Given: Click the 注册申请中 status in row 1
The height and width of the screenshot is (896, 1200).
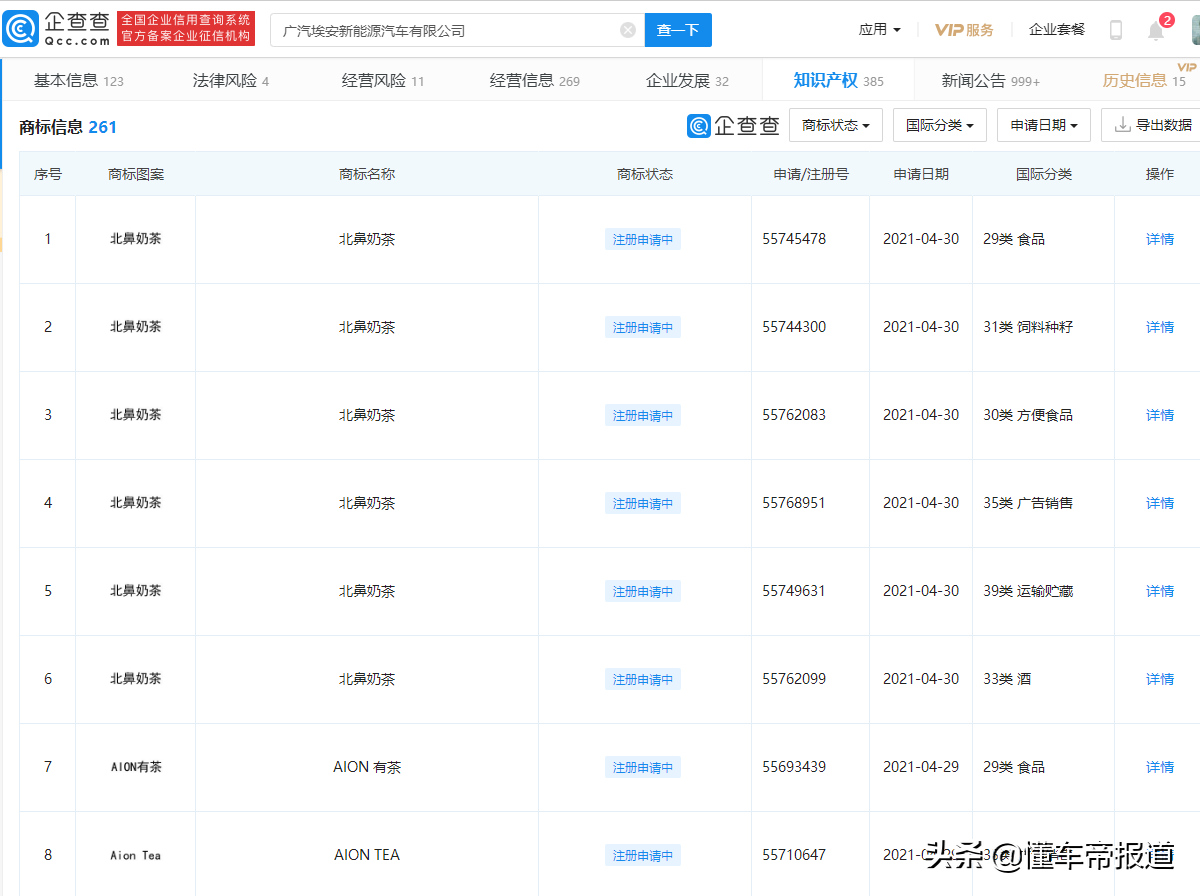Looking at the screenshot, I should [643, 239].
